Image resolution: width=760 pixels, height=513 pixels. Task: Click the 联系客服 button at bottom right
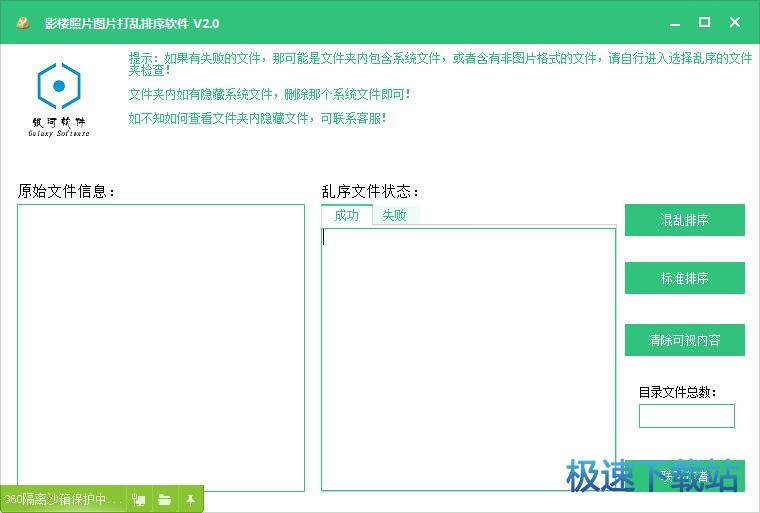click(x=684, y=476)
